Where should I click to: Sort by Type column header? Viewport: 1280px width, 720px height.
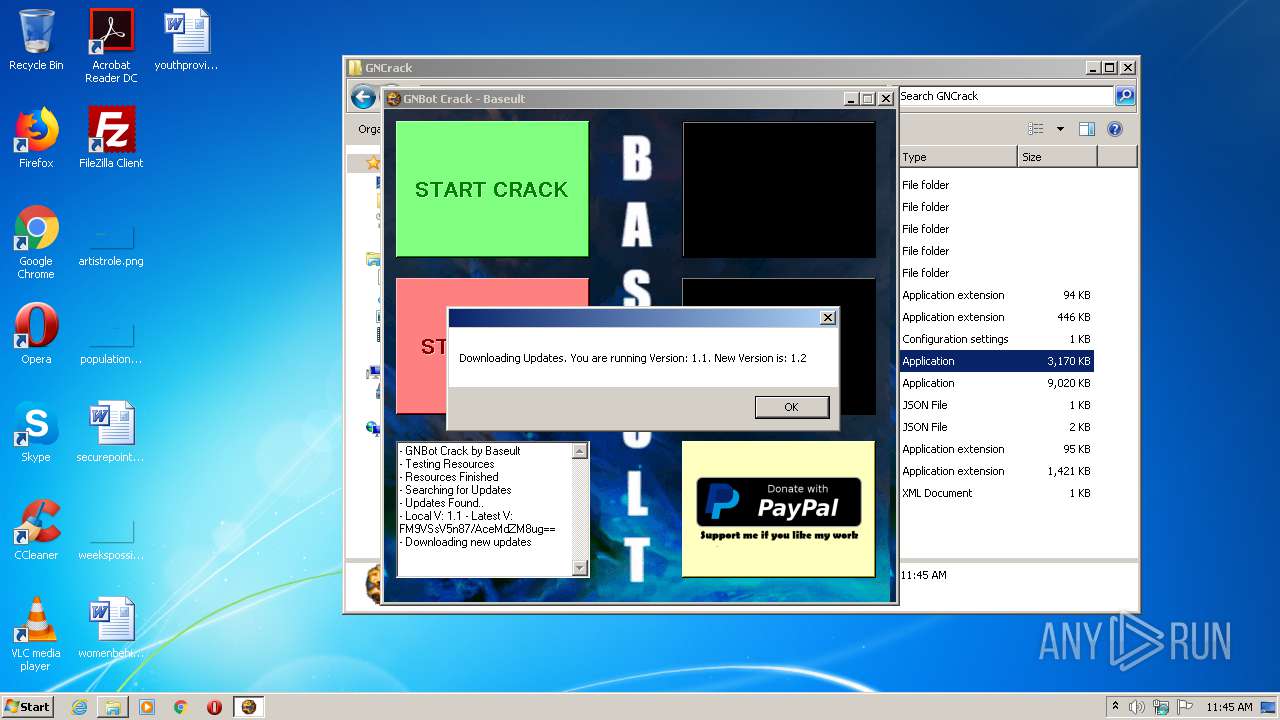click(958, 157)
